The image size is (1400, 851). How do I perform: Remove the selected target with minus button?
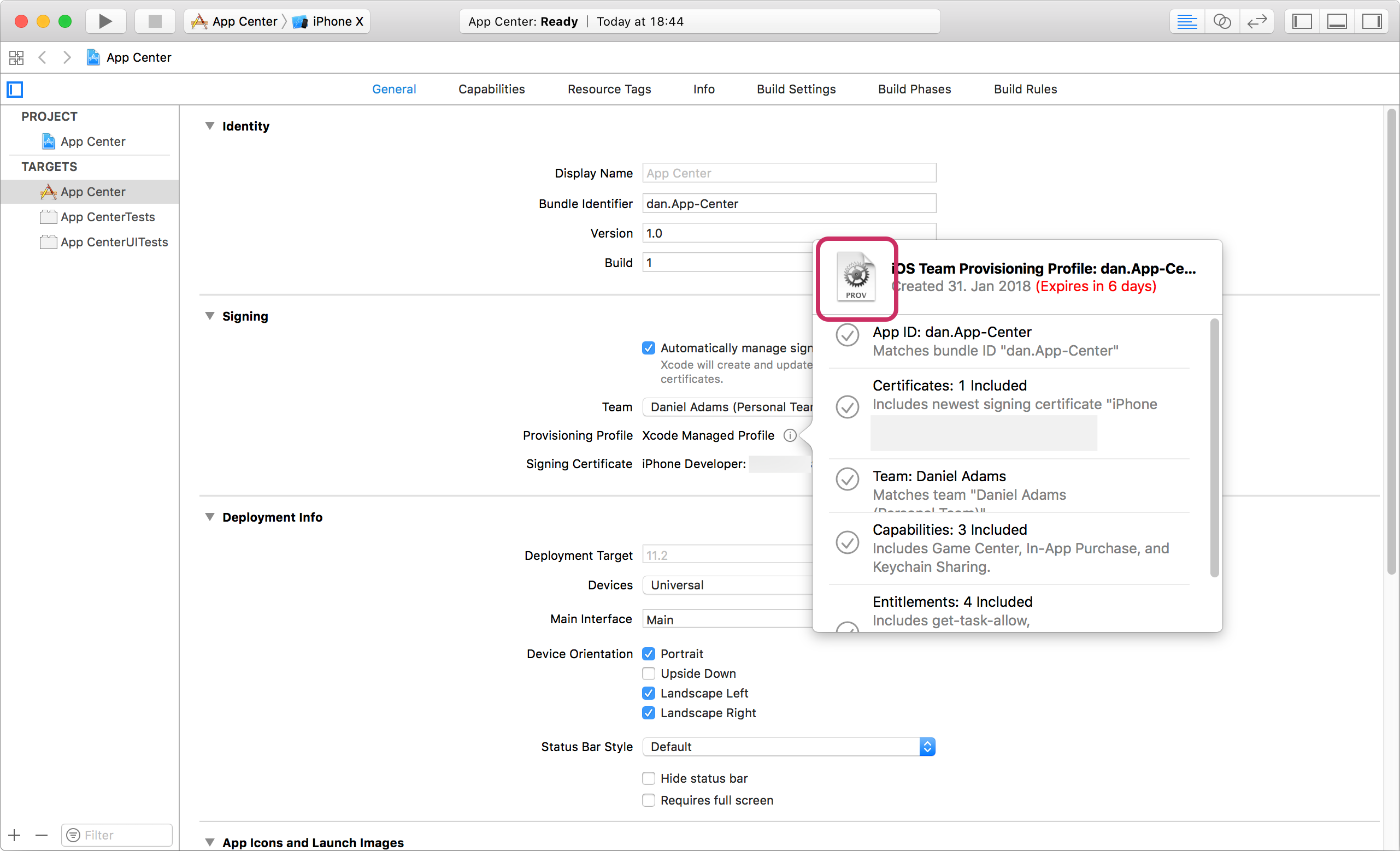(42, 835)
